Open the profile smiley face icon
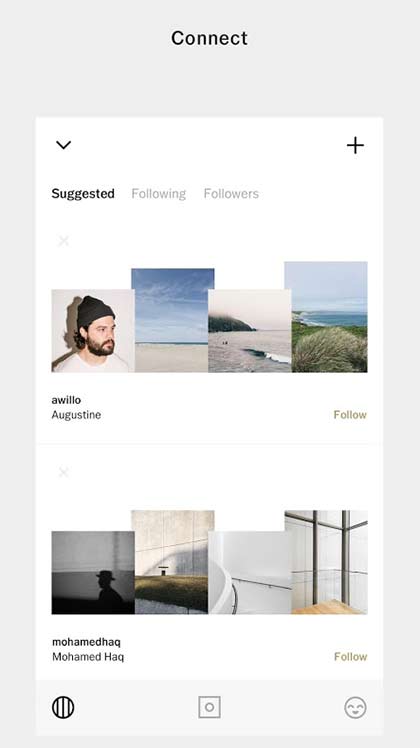Viewport: 420px width, 748px height. click(x=356, y=707)
